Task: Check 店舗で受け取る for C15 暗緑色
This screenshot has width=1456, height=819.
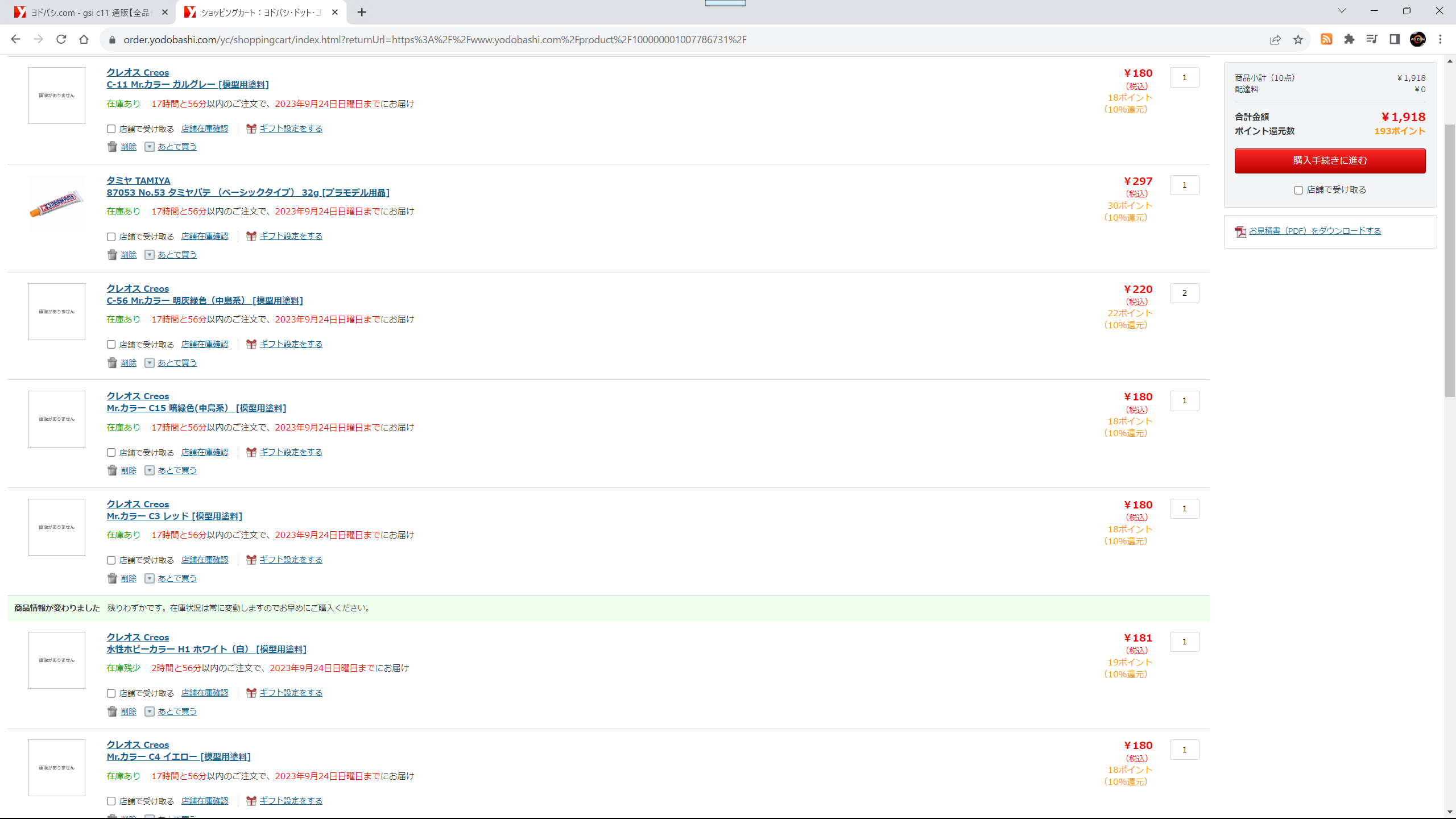Action: click(111, 453)
